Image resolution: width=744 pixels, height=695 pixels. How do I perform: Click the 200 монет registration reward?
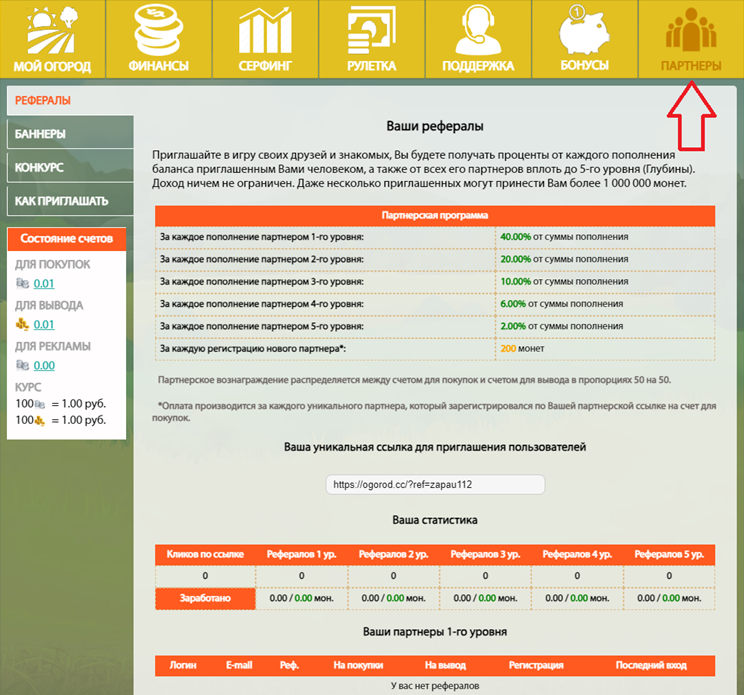522,348
